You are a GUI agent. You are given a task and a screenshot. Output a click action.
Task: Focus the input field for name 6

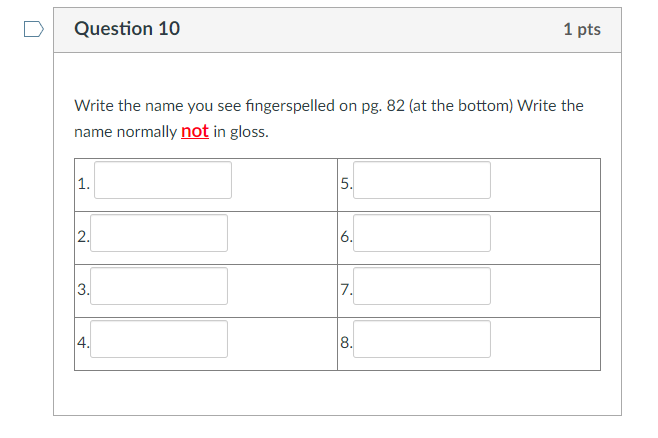coord(422,234)
